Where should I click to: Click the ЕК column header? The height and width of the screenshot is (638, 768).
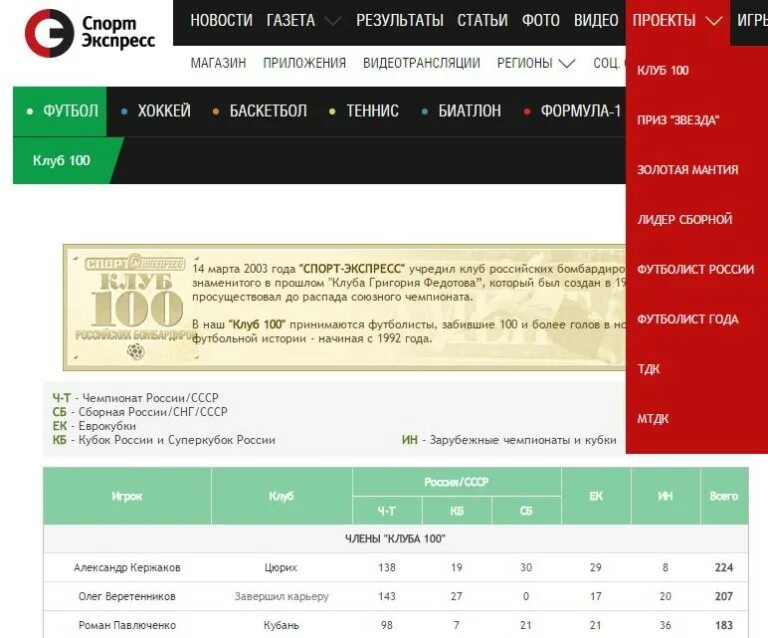pyautogui.click(x=596, y=496)
